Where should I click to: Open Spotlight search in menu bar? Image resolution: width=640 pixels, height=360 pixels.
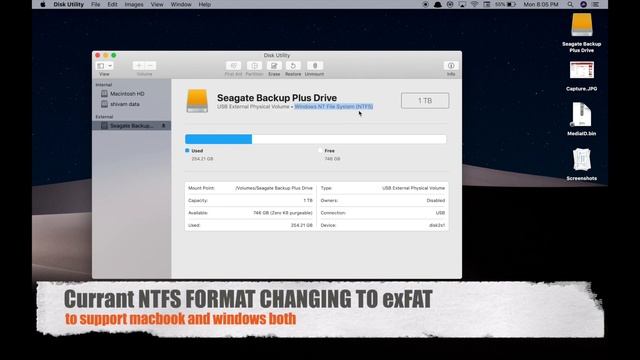[570, 4]
